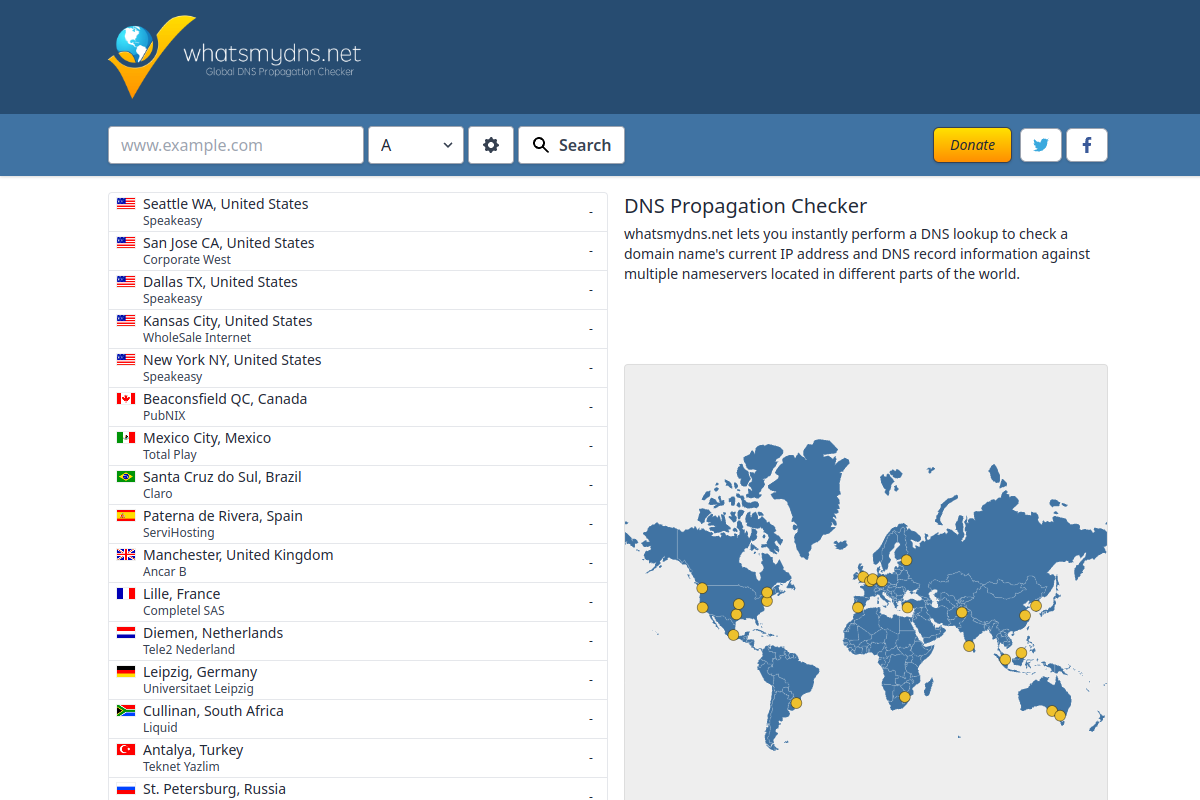Click the Germany flag beside Leipzig
Viewport: 1200px width, 800px height.
[126, 671]
